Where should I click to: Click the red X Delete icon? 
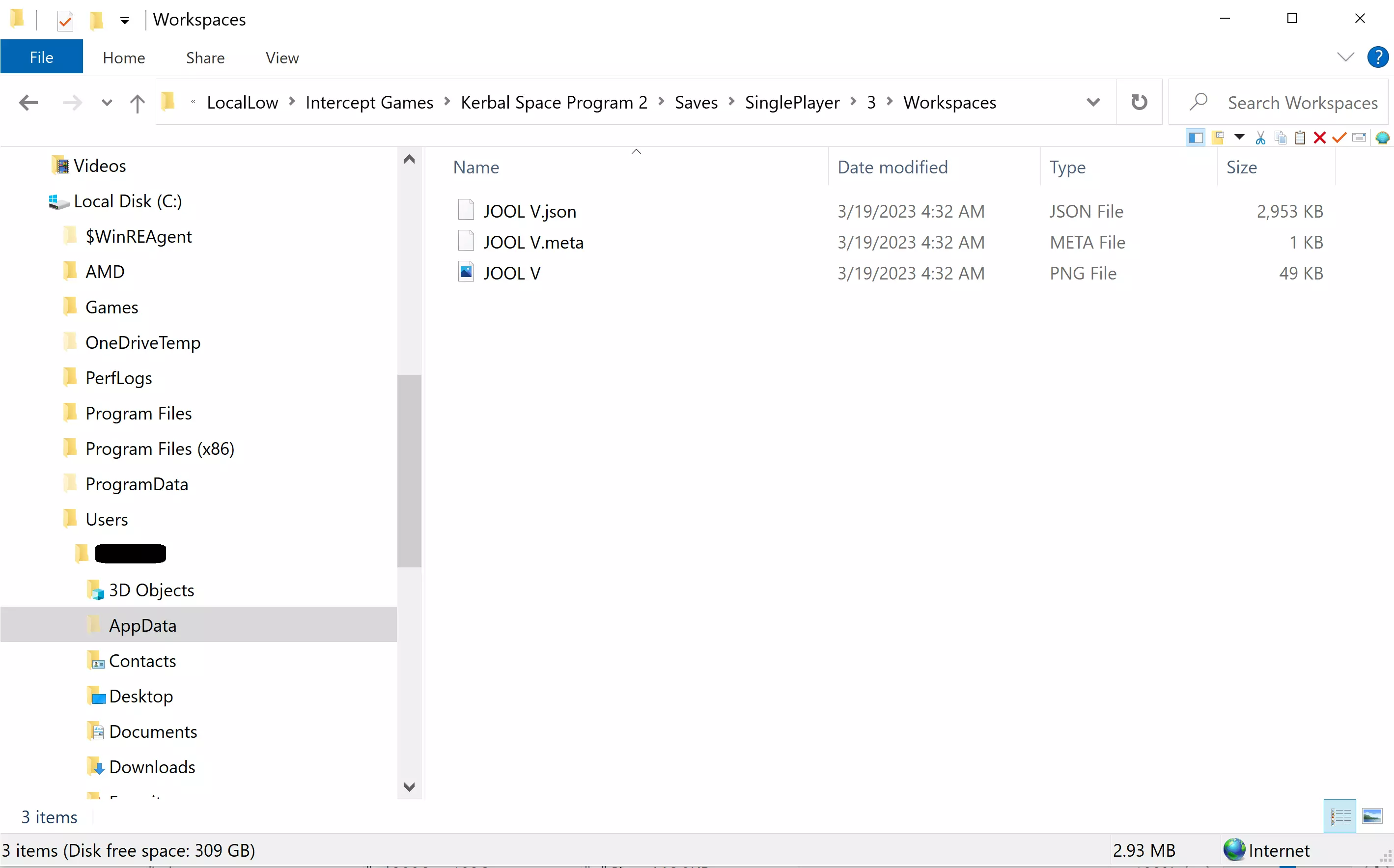1319,138
